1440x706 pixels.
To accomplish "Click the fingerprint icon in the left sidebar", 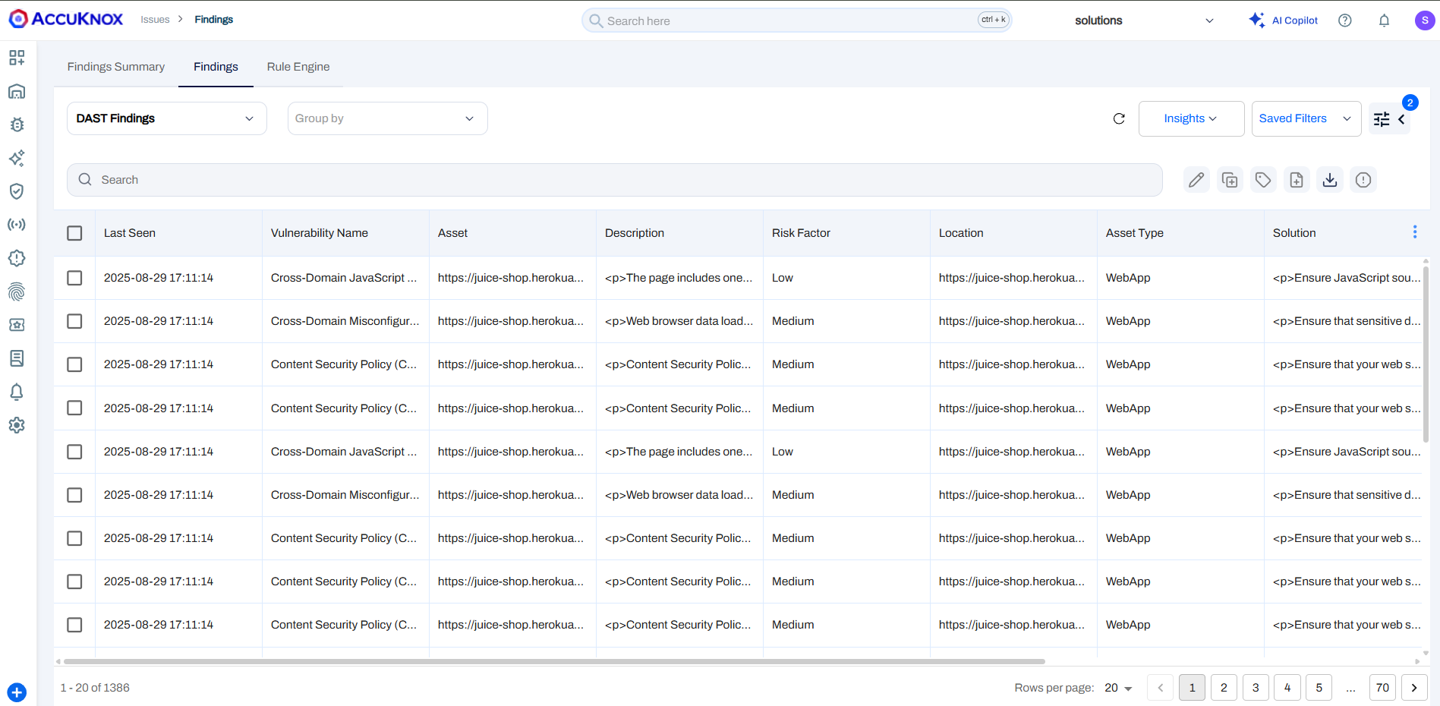I will pyautogui.click(x=17, y=292).
